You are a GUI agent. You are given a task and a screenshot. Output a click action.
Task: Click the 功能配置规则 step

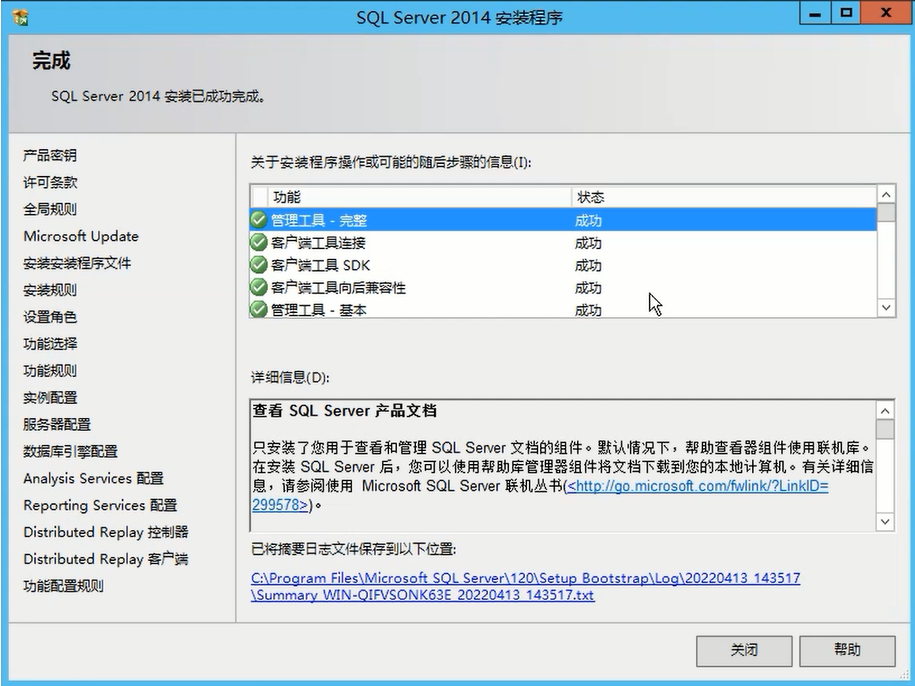tap(64, 586)
